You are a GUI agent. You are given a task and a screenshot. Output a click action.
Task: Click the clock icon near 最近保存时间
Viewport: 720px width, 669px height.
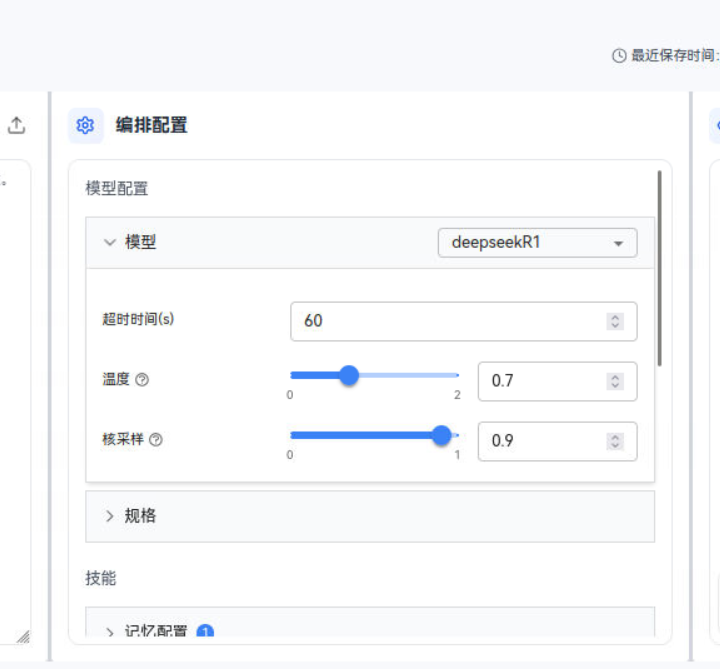(x=619, y=56)
